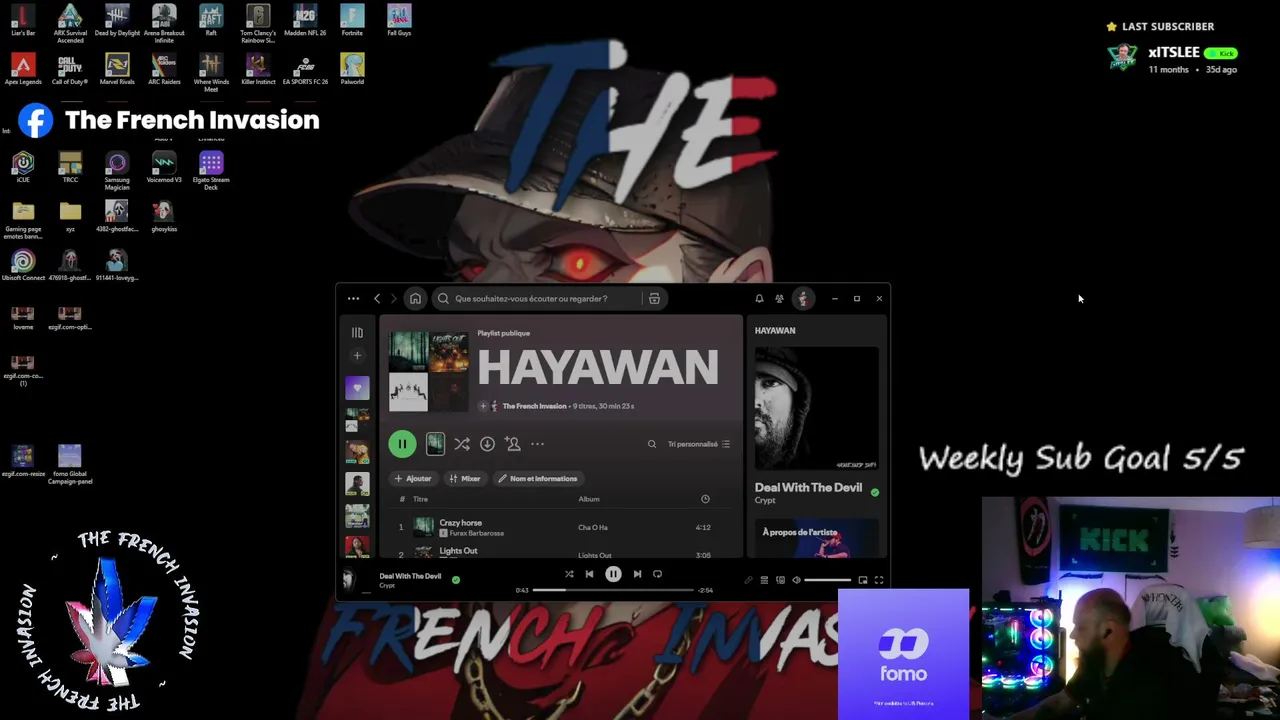Click the saved checkmark in the right panel
The width and height of the screenshot is (1280, 720).
pos(875,492)
